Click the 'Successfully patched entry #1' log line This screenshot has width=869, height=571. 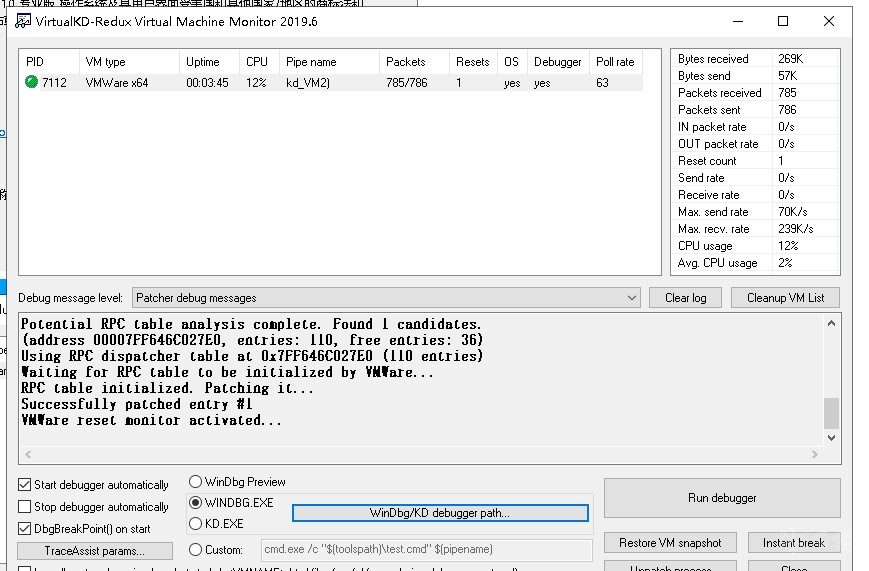[137, 404]
